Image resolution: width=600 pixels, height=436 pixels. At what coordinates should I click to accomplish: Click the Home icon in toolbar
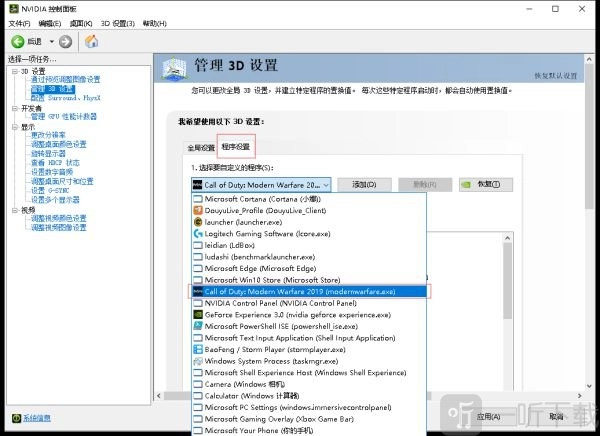[x=92, y=41]
